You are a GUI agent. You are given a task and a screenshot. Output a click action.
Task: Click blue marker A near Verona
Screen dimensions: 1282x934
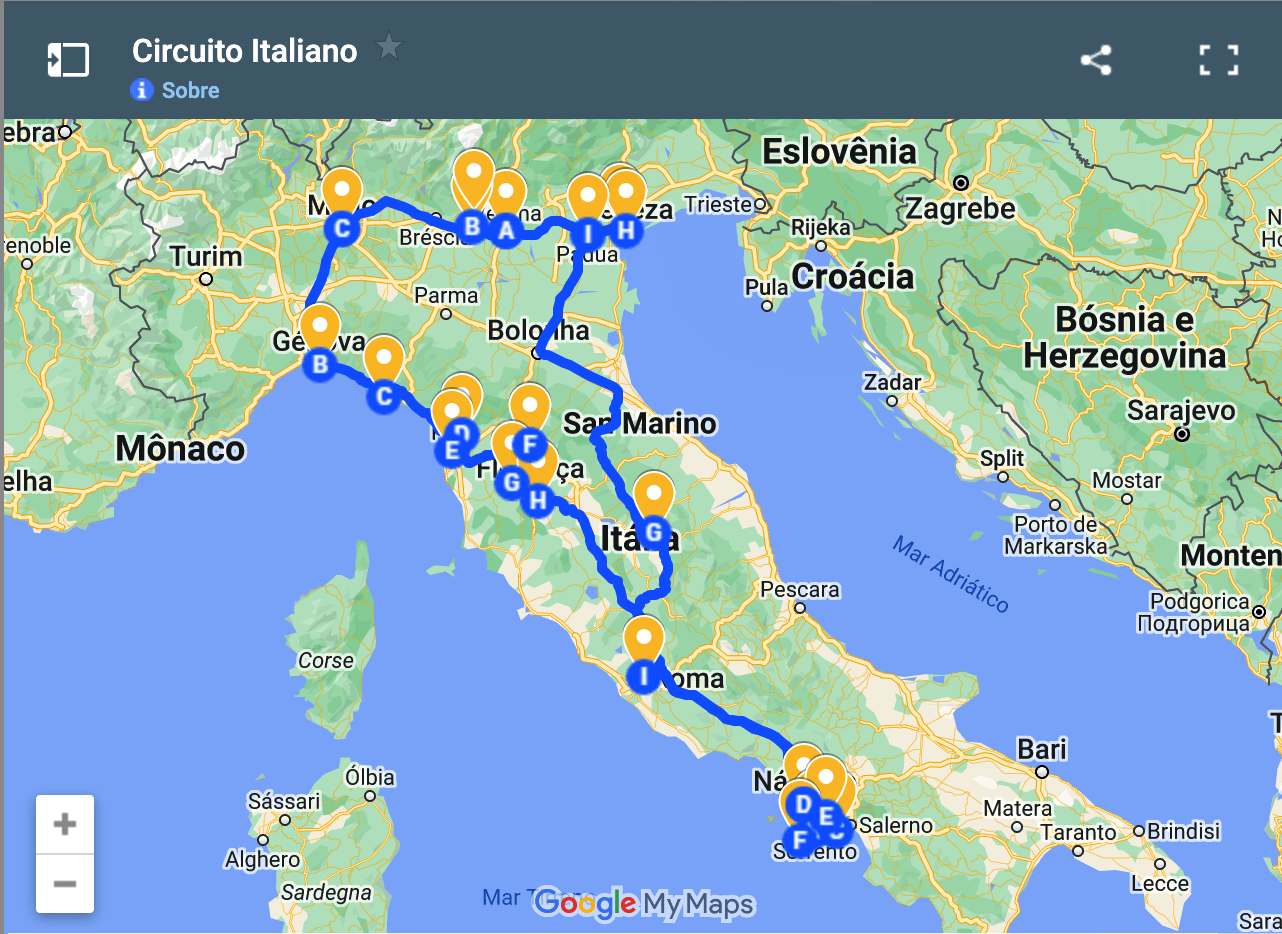(x=506, y=231)
